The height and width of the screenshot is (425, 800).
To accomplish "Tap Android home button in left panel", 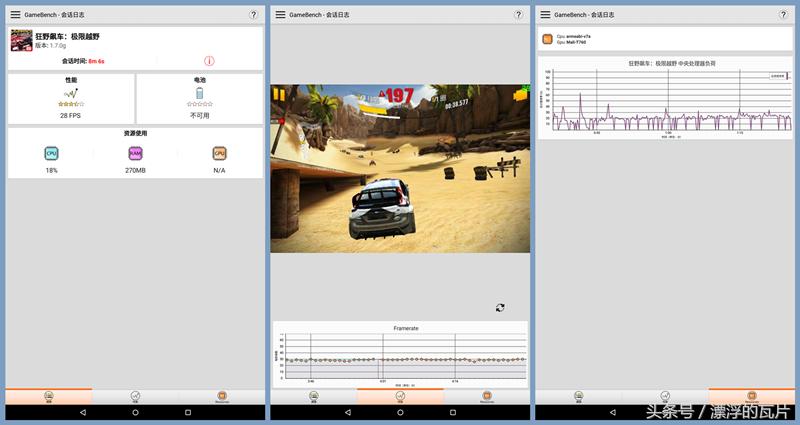I will pyautogui.click(x=135, y=412).
